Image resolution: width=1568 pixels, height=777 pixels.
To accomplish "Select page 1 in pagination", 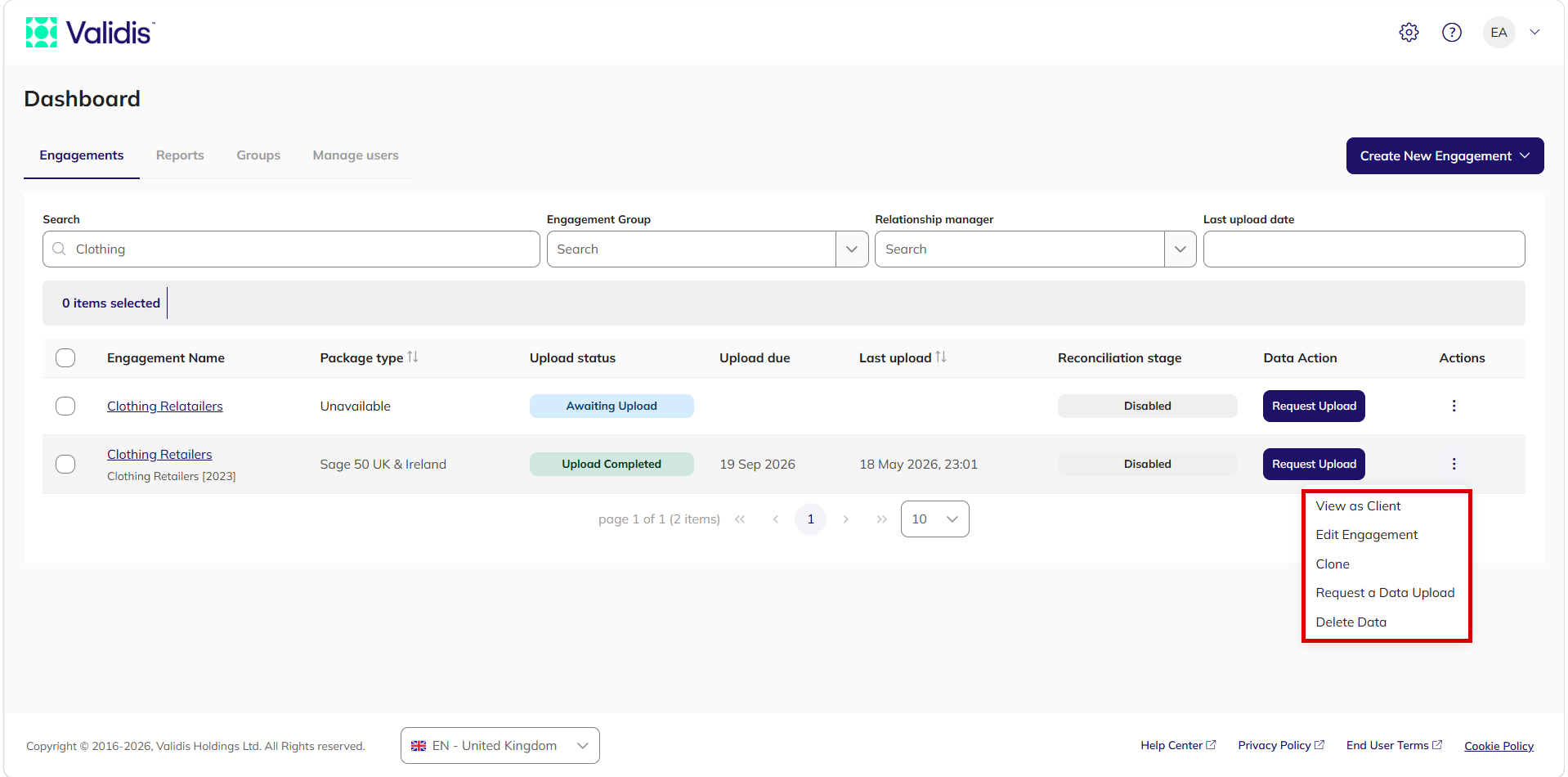I will [x=810, y=519].
